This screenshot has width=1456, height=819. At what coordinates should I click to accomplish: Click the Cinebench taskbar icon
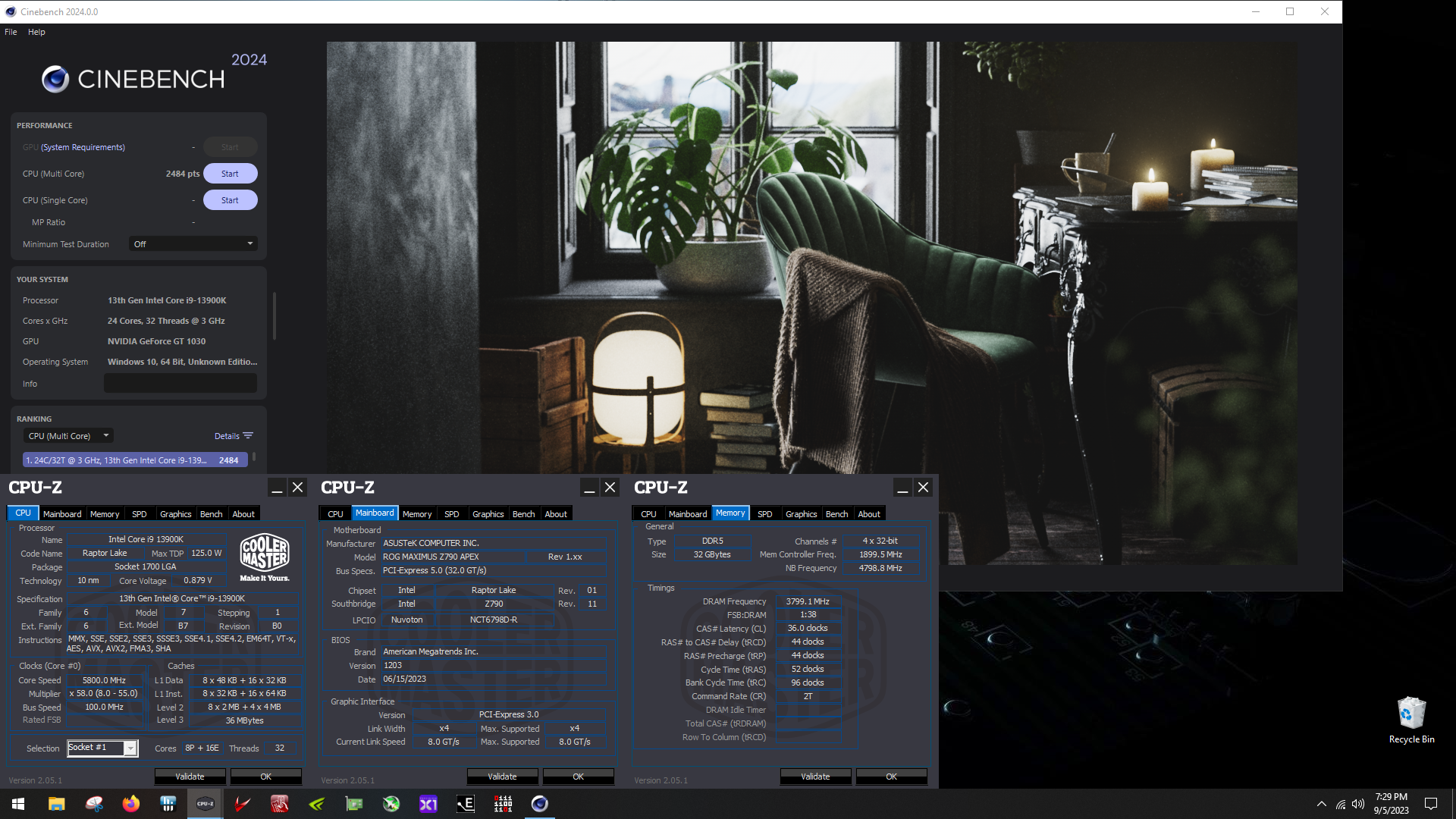tap(540, 804)
